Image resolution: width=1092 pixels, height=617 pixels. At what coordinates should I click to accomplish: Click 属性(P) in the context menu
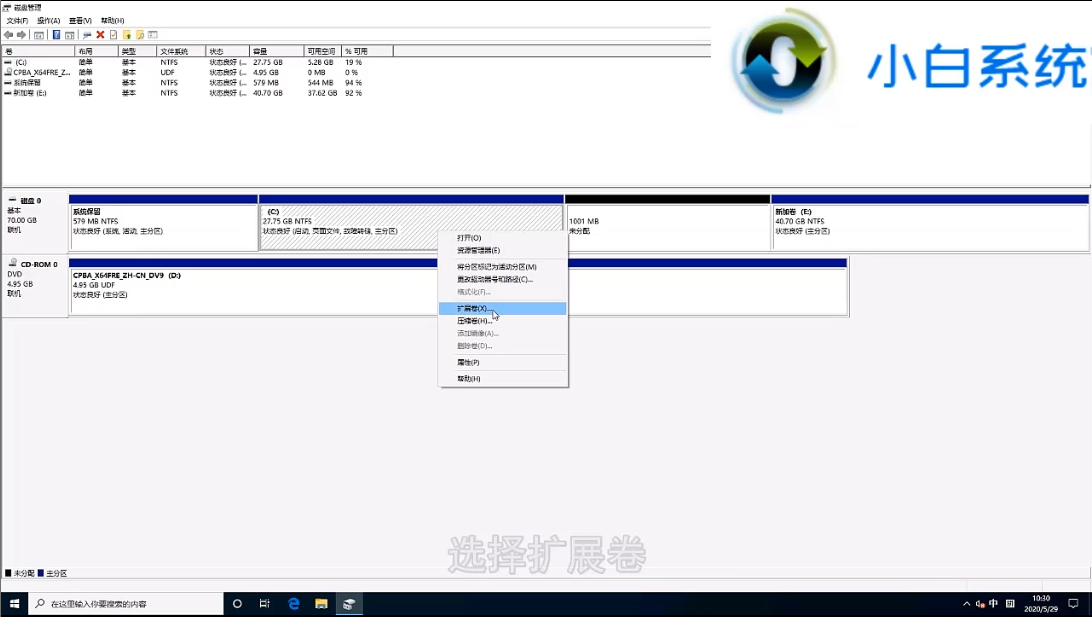click(468, 362)
